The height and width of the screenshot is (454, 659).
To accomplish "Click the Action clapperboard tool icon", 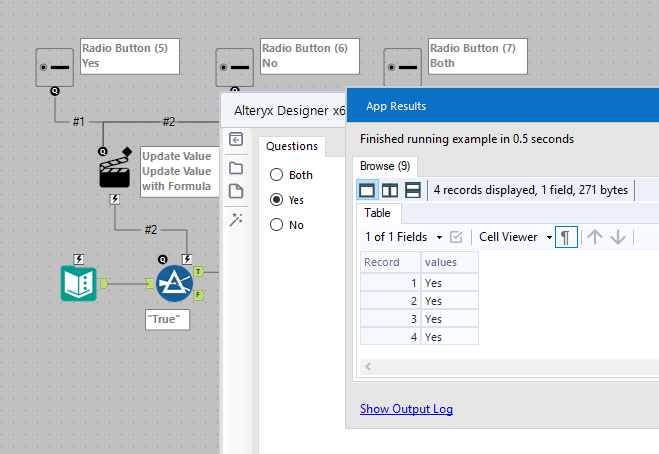I will 115,170.
